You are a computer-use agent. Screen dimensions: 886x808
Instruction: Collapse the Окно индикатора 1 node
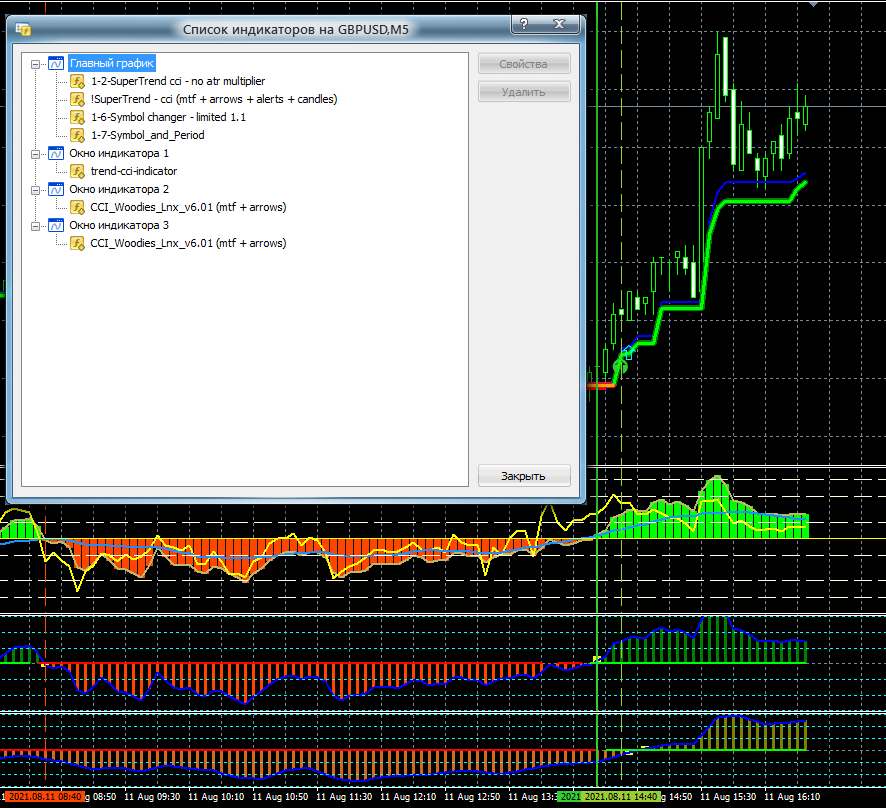tap(36, 154)
